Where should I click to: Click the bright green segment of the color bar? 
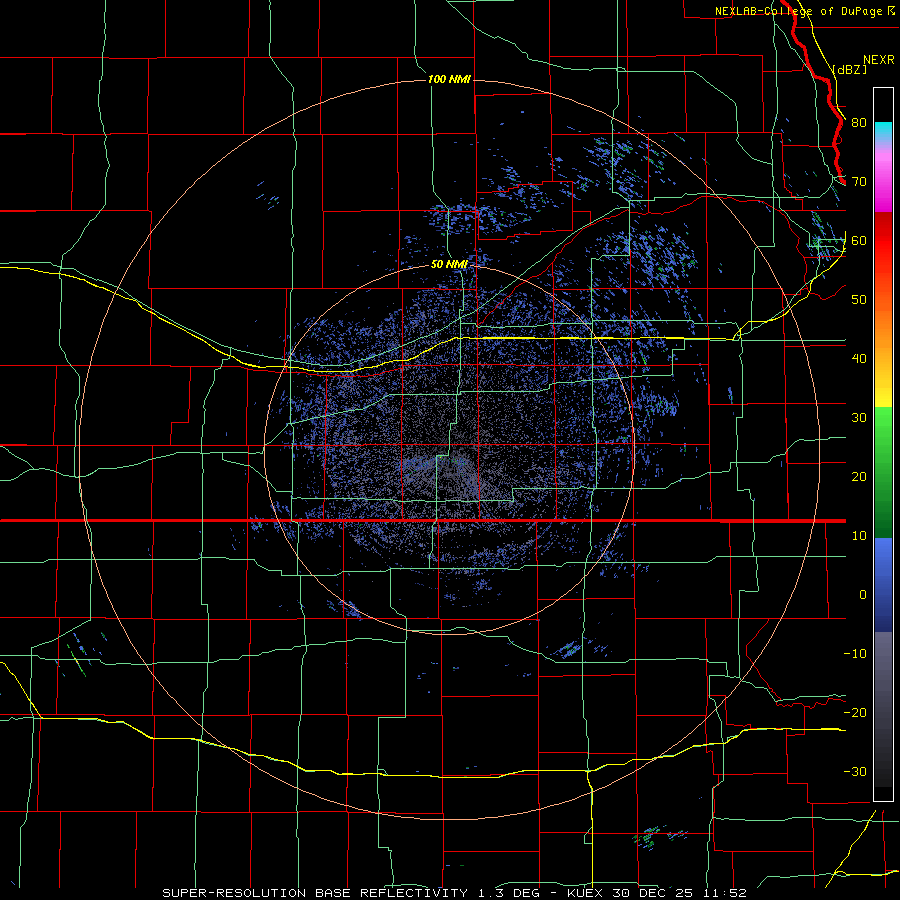(x=883, y=425)
